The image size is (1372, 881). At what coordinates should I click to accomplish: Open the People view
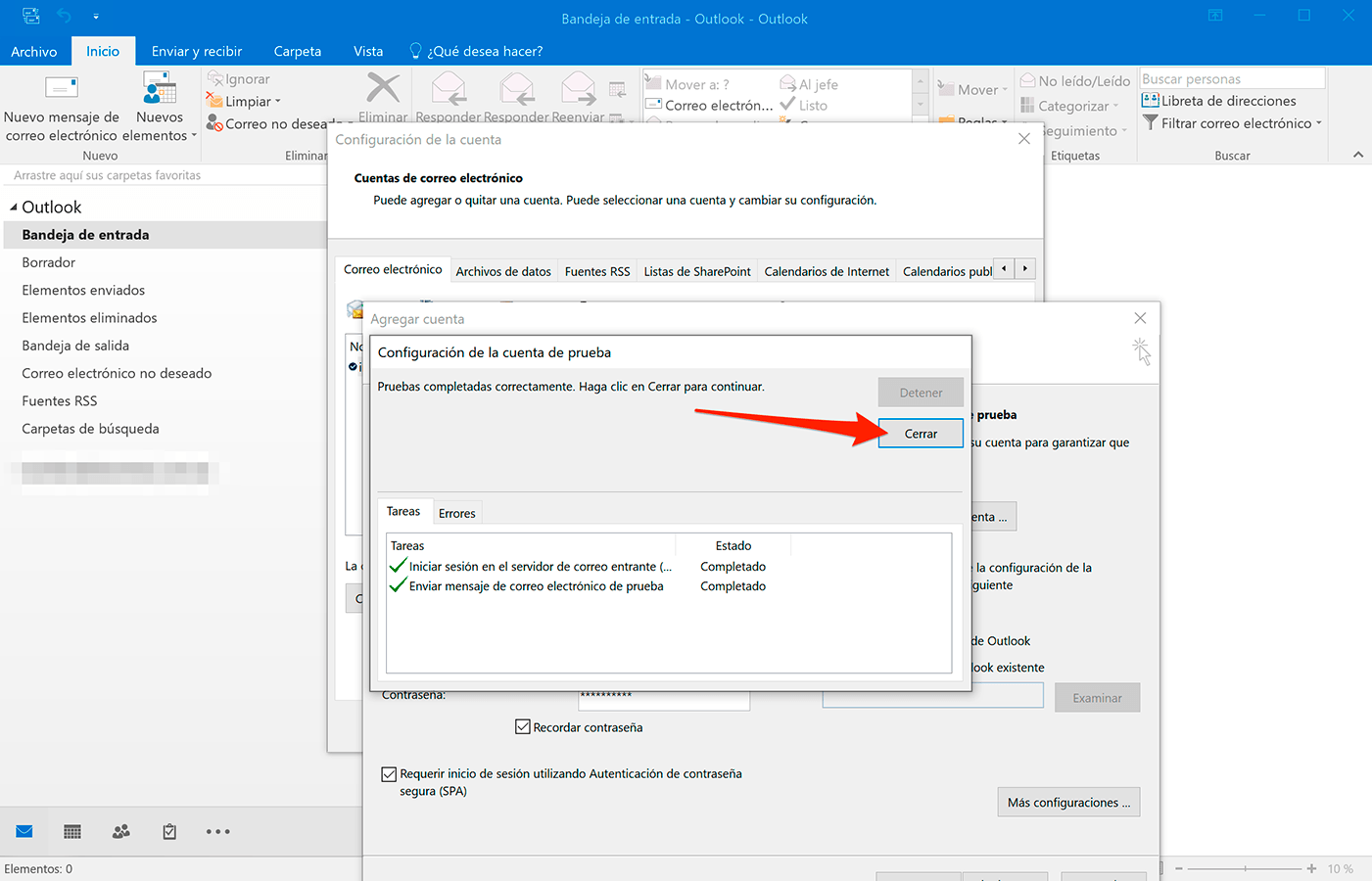(119, 831)
